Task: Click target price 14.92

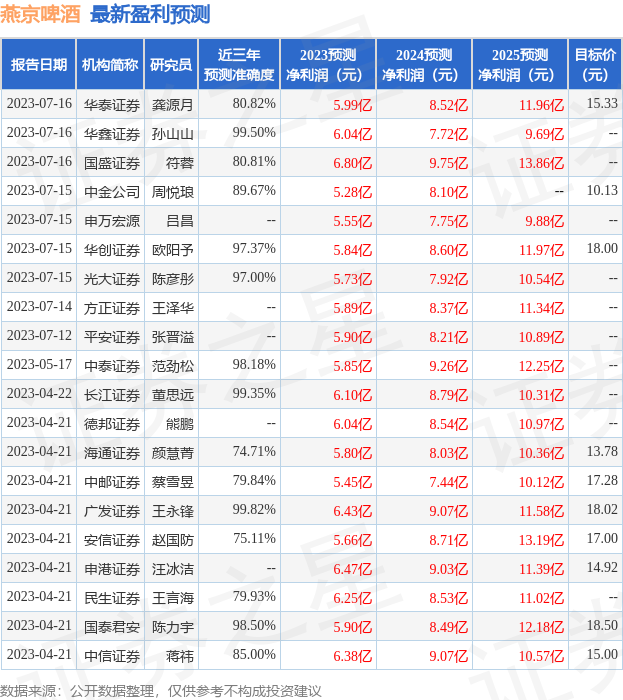Action: (x=602, y=568)
